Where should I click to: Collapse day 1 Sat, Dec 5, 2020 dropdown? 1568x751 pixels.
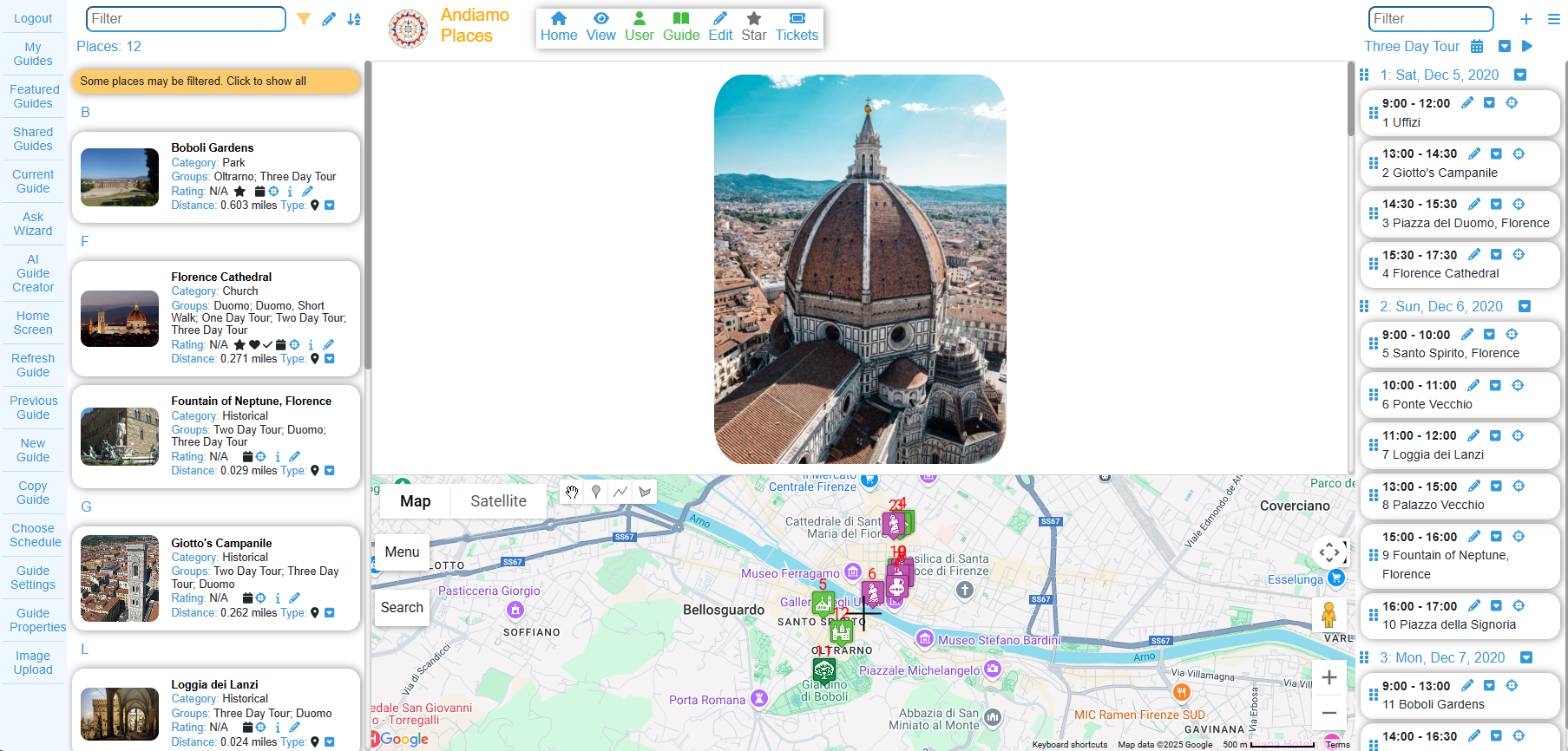(1520, 75)
